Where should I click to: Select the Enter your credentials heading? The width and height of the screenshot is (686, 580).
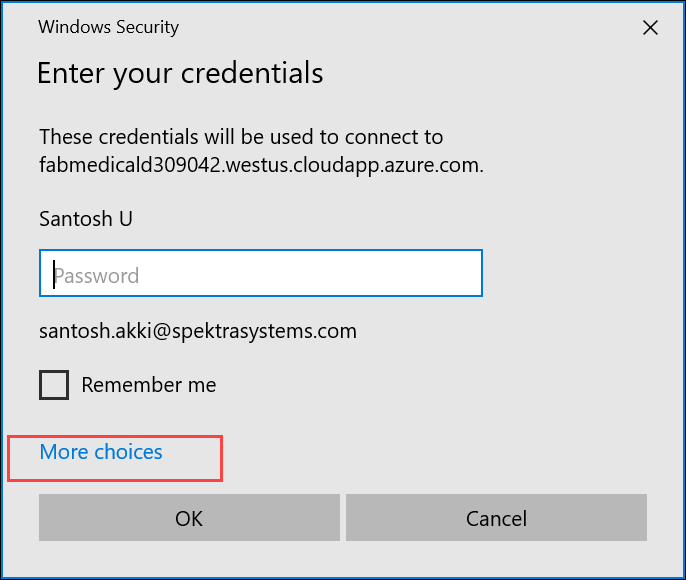click(x=180, y=73)
